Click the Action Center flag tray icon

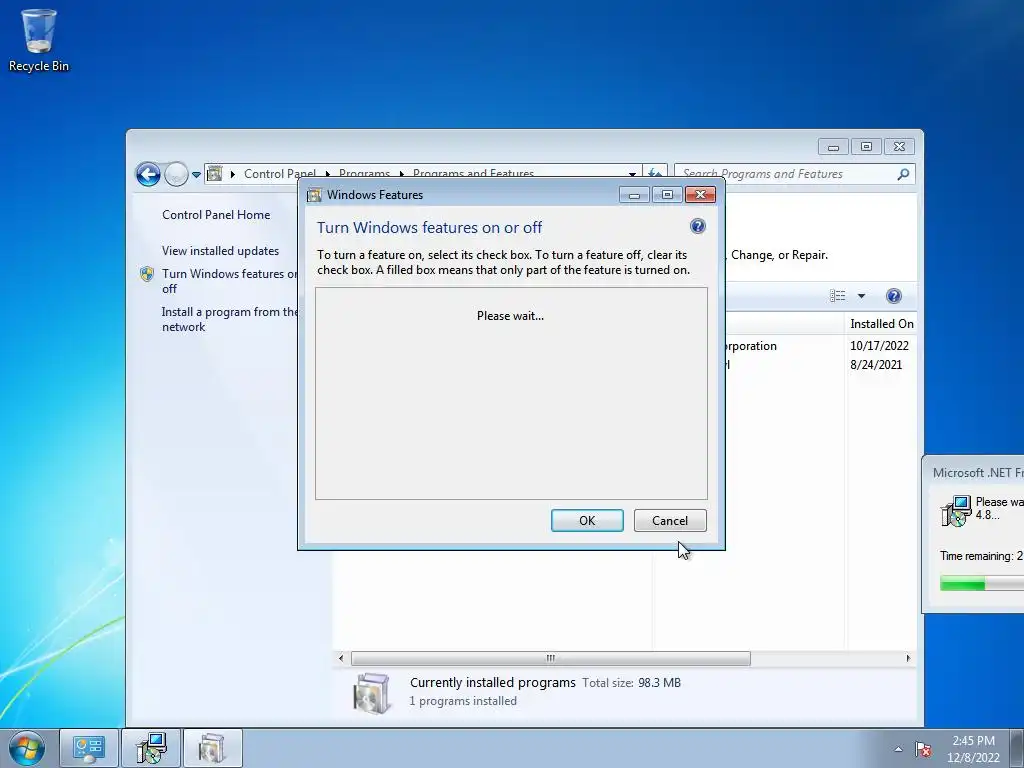pos(923,749)
